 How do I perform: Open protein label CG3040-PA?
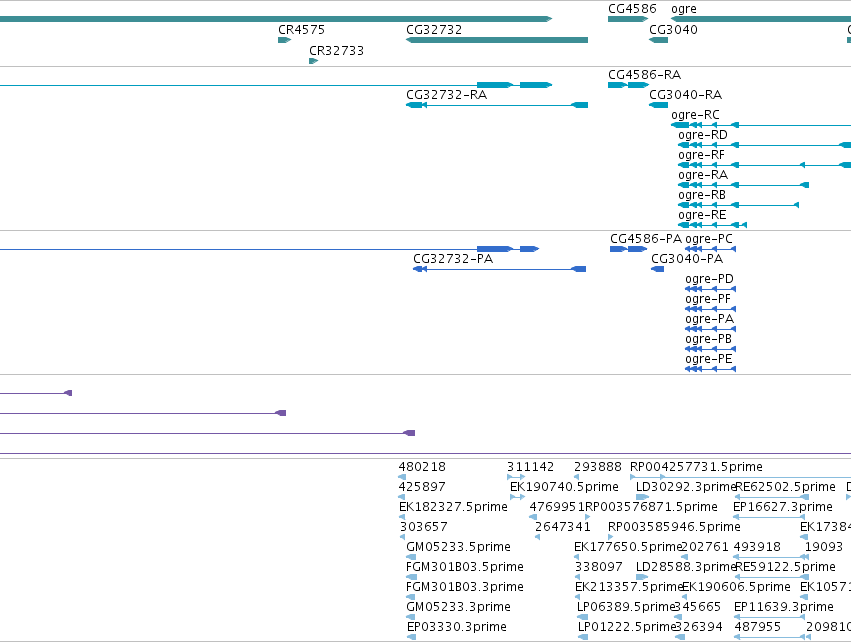click(x=687, y=259)
